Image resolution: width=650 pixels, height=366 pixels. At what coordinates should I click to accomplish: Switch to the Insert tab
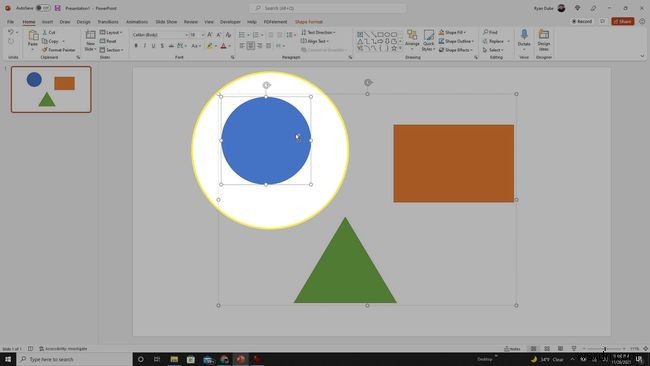click(x=47, y=22)
